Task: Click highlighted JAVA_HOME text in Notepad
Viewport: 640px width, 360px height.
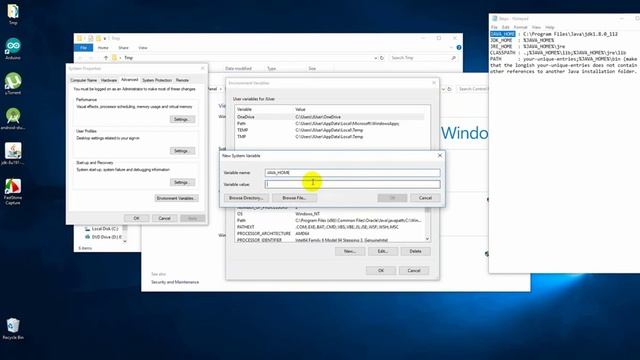Action: 503,34
